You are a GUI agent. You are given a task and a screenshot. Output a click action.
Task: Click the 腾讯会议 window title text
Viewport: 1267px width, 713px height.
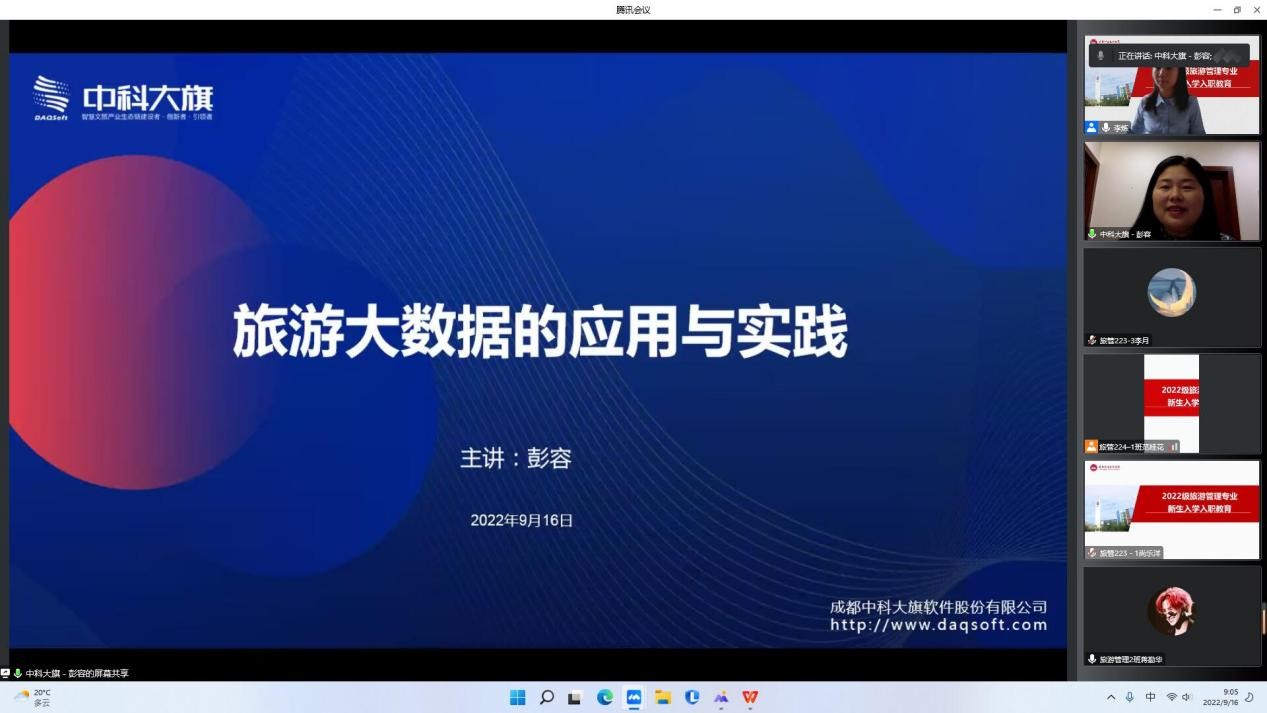[x=633, y=9]
